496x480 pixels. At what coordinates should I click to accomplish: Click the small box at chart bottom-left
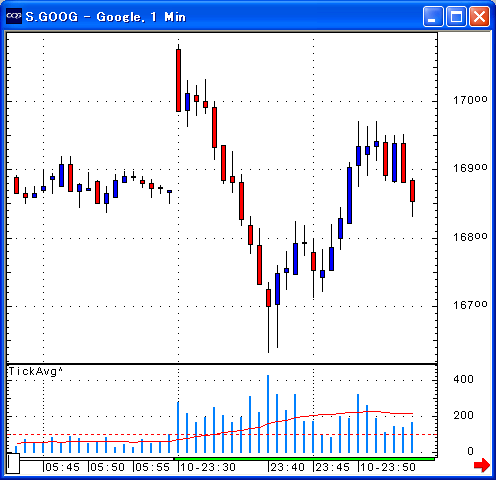tap(13, 463)
